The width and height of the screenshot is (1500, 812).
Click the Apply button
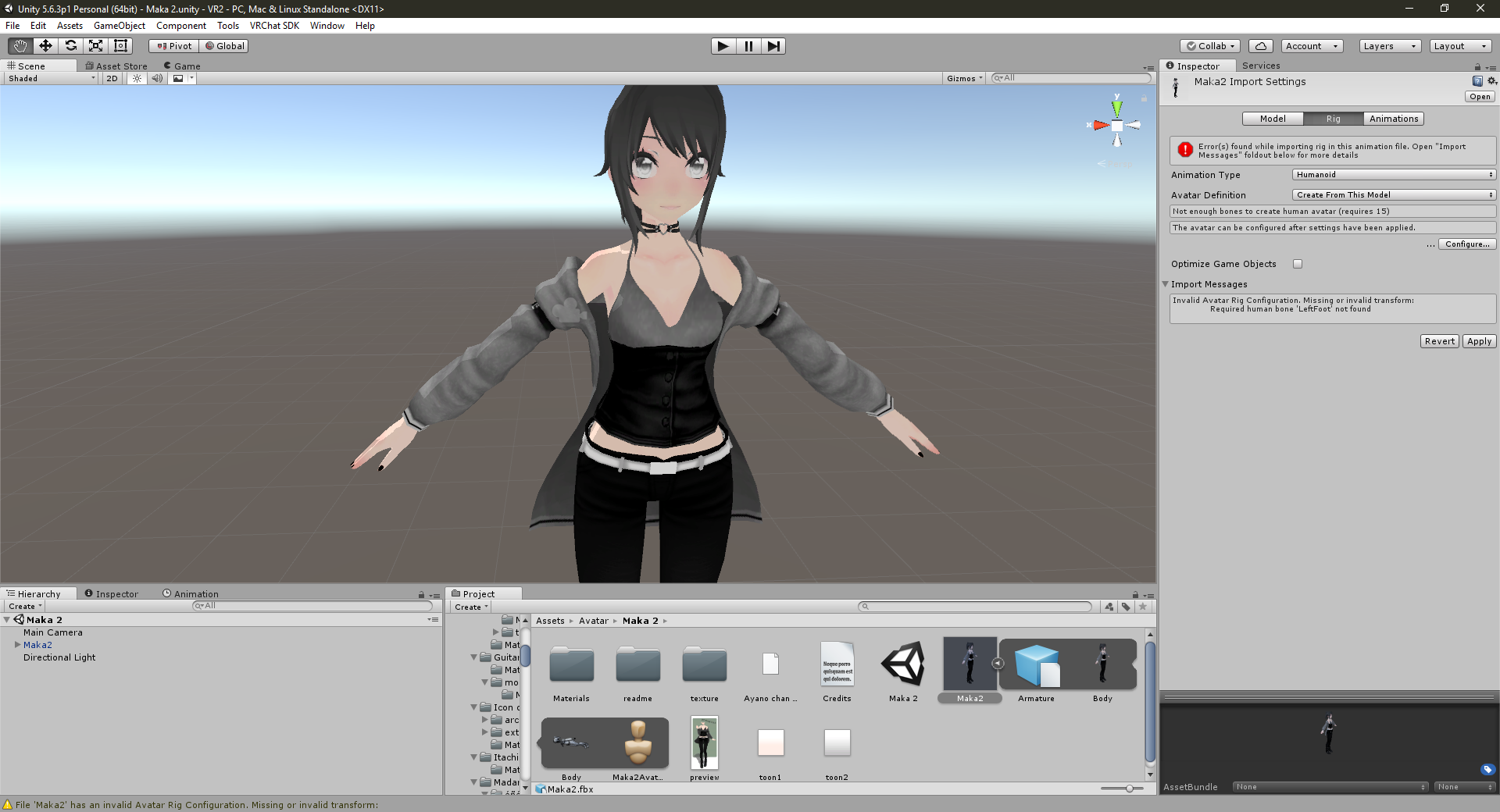1479,341
